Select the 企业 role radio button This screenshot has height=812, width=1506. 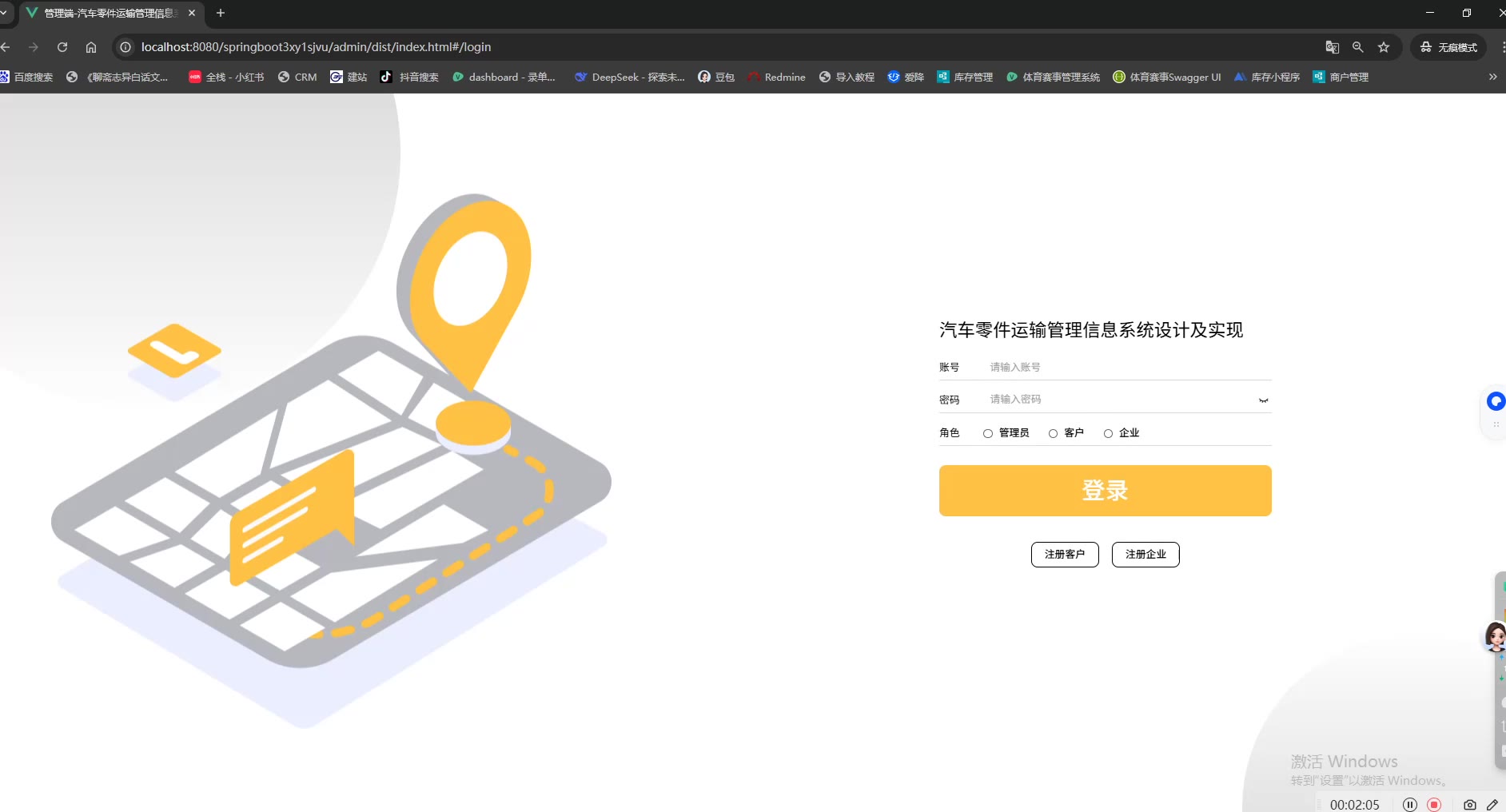coord(1108,433)
